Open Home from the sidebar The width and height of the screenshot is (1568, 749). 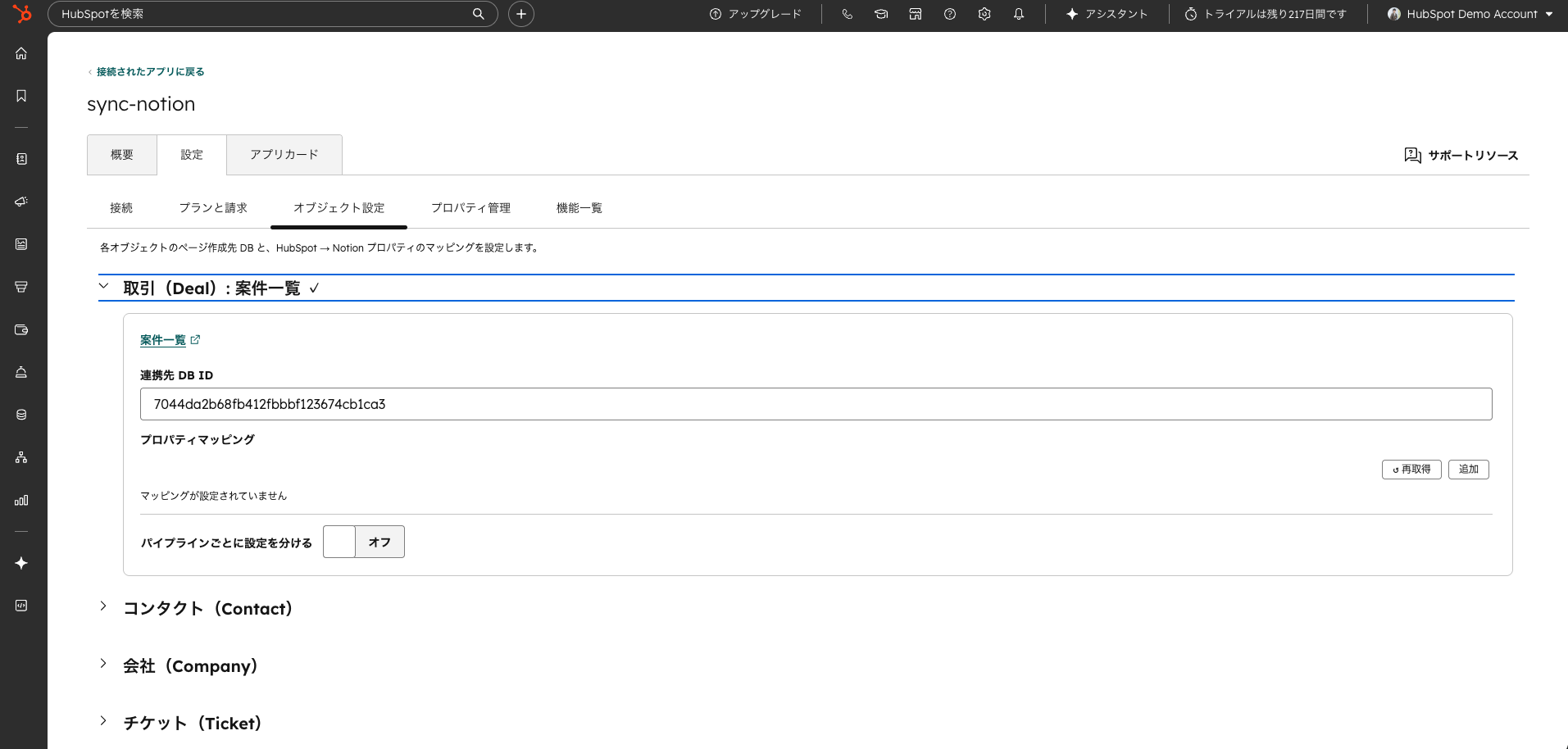pos(21,53)
